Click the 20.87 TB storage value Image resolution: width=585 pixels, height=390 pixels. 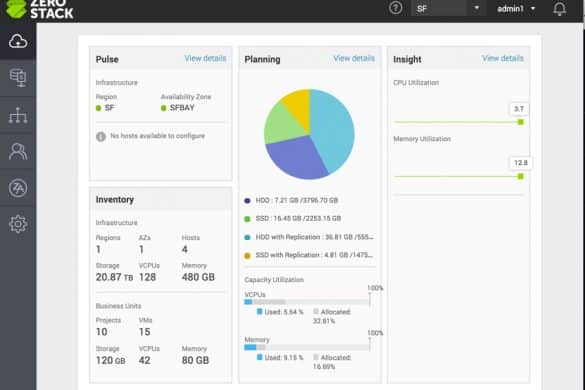pyautogui.click(x=114, y=277)
